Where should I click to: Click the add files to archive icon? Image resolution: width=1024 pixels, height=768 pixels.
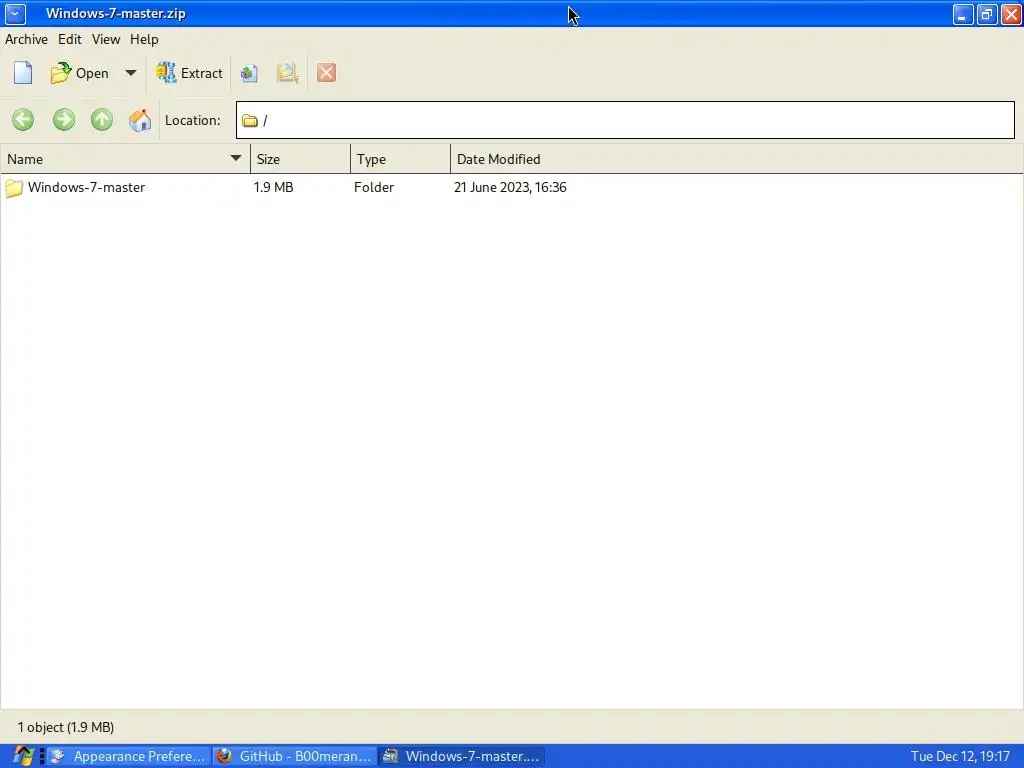(249, 73)
